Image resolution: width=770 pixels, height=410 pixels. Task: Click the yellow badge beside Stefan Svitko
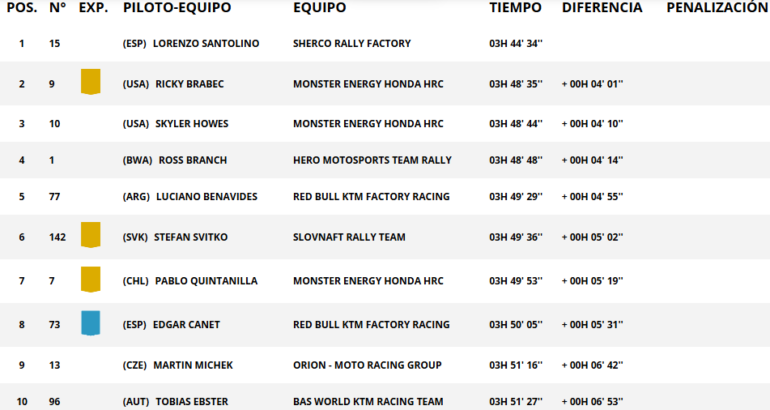pyautogui.click(x=91, y=235)
